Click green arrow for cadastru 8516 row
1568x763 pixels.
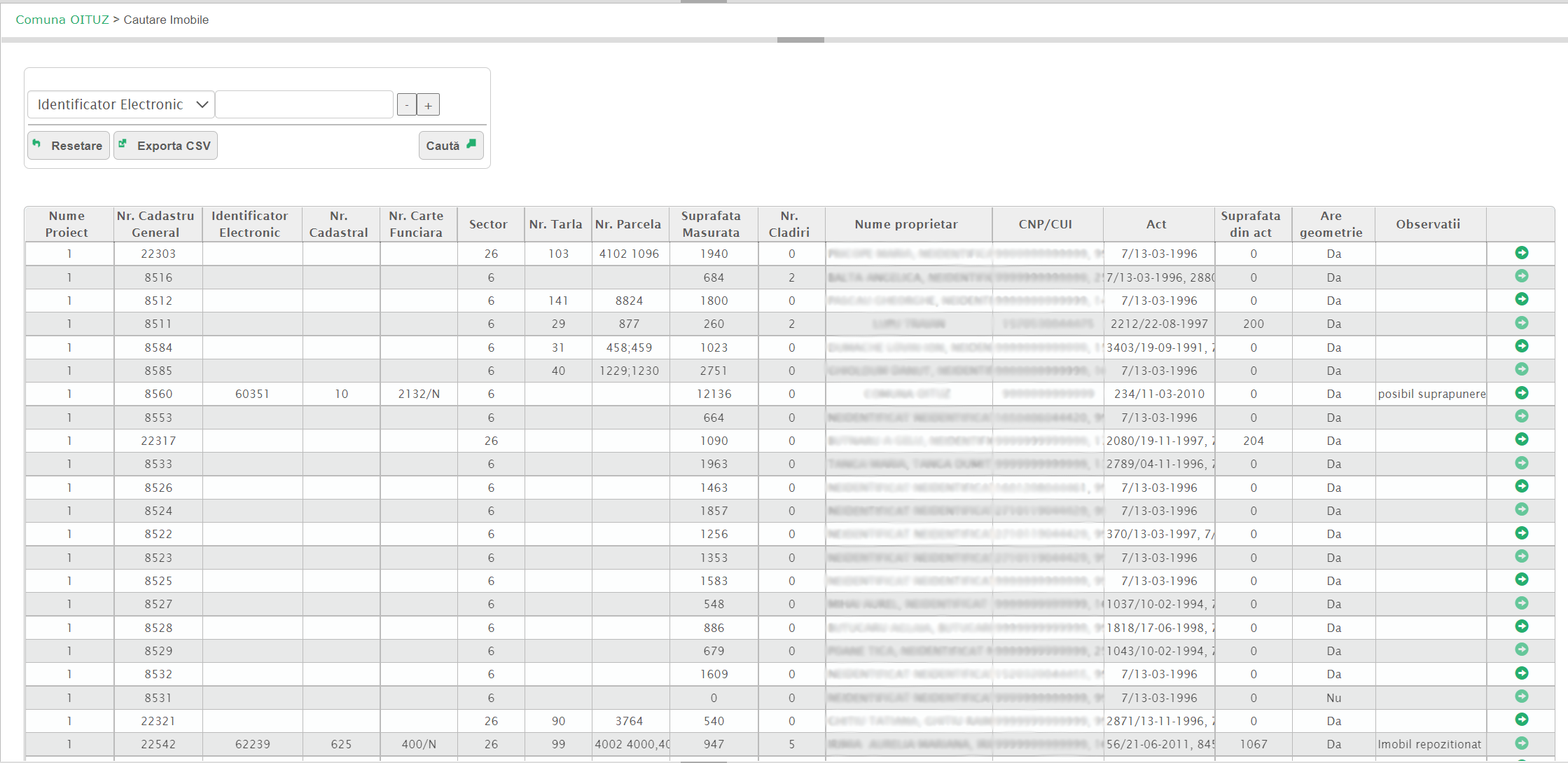click(1521, 276)
